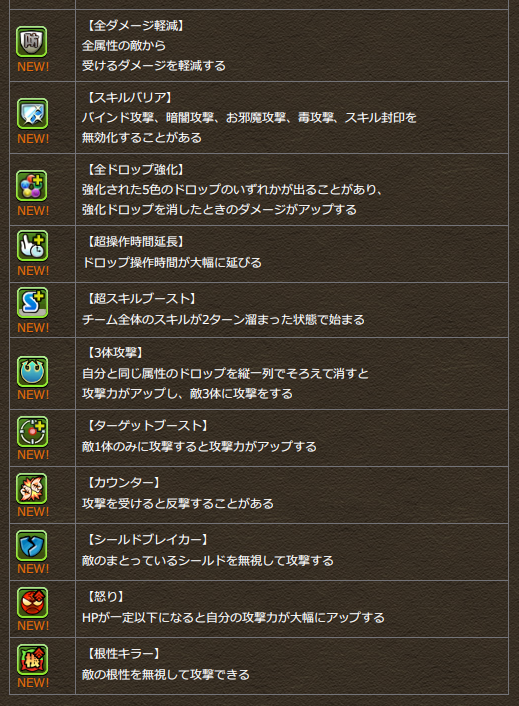This screenshot has height=706, width=519.
Task: Click the NEW! label under 根性キラー icon
Action: [x=33, y=683]
